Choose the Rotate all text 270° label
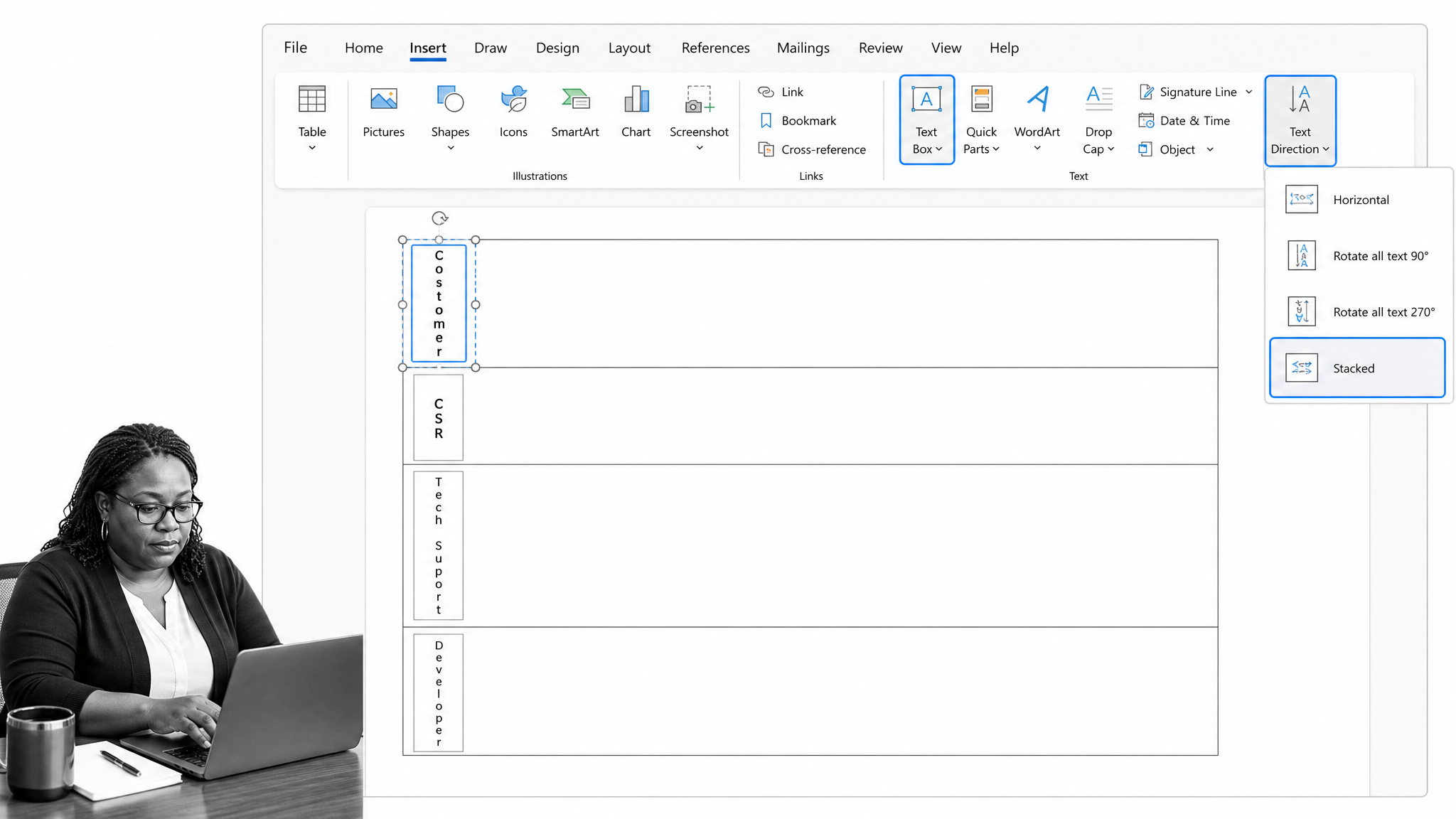 [x=1383, y=312]
